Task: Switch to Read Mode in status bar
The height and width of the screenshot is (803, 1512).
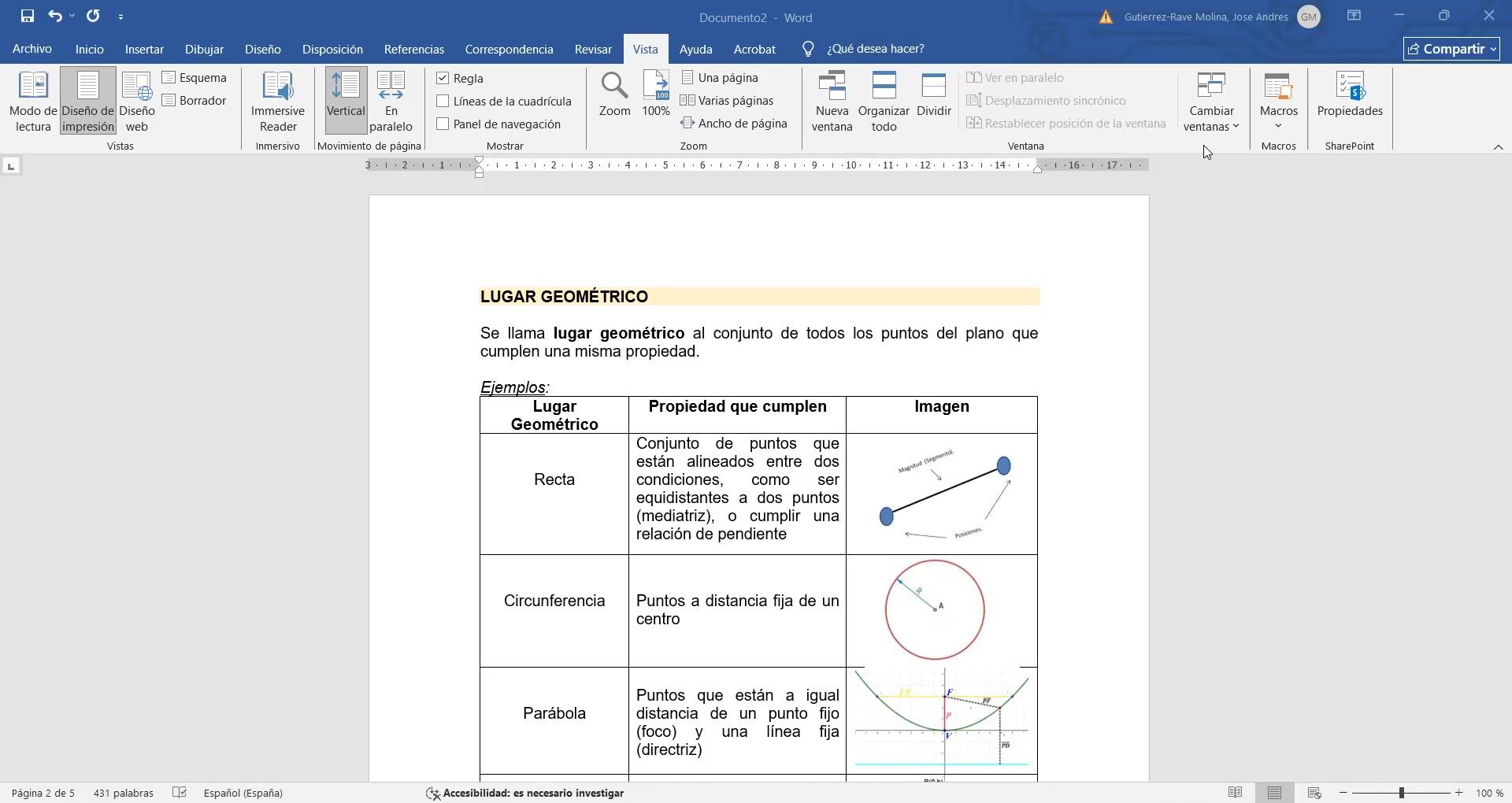Action: tap(1235, 793)
